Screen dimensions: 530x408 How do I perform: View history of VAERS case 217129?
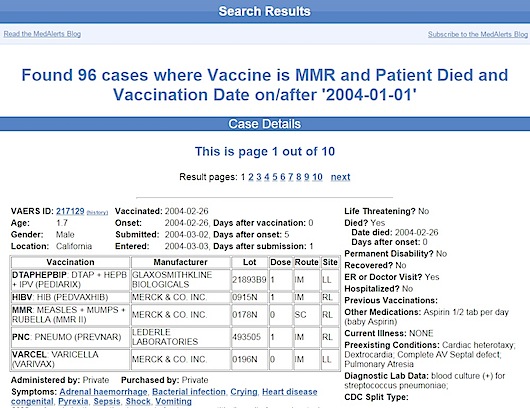click(97, 213)
